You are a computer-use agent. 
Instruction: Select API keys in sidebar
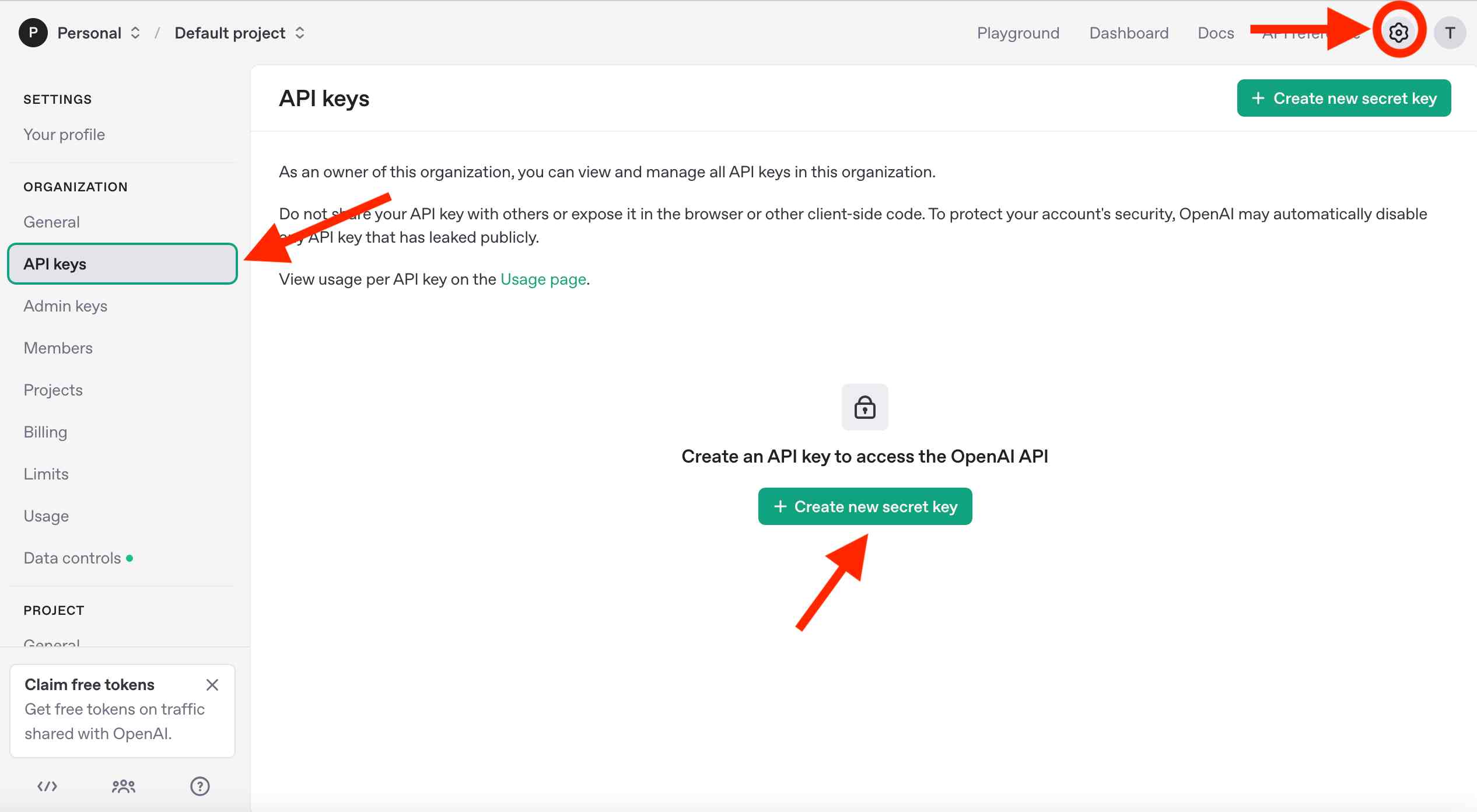pos(123,264)
